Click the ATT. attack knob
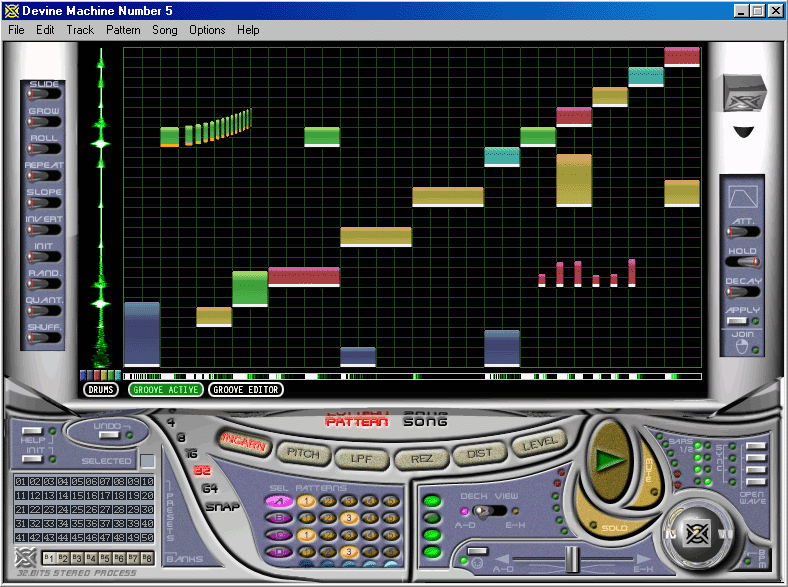This screenshot has height=587, width=788. (x=743, y=232)
